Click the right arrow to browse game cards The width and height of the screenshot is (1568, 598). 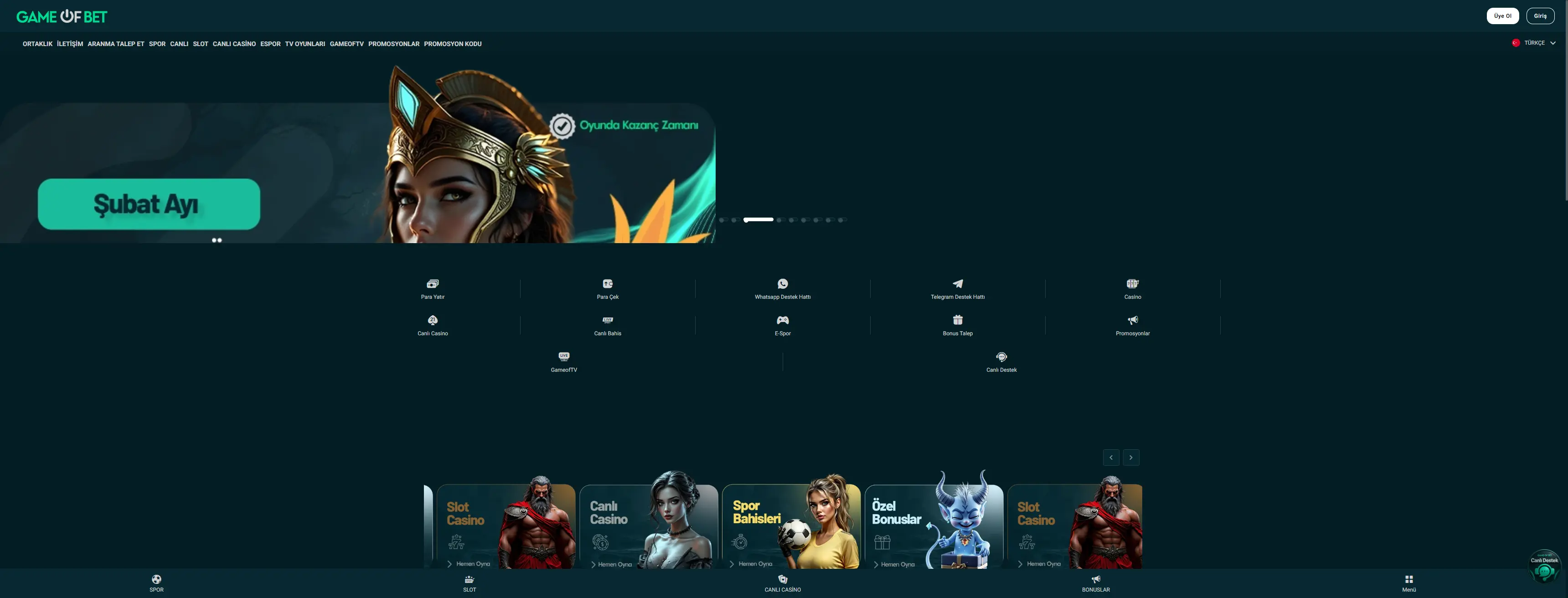coord(1131,458)
